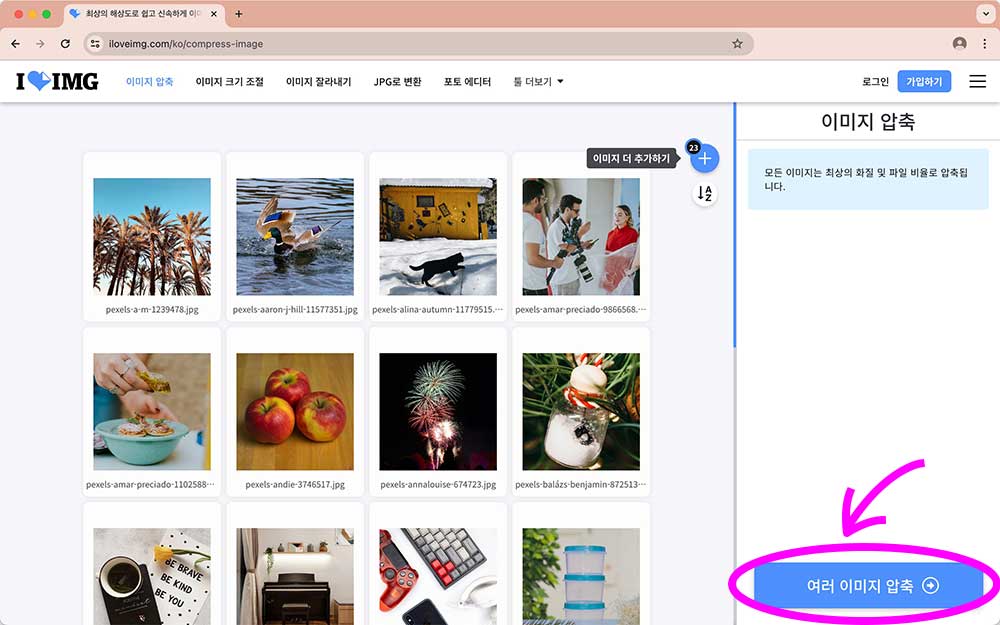Click the address bar URL
Image resolution: width=1000 pixels, height=625 pixels.
coord(186,44)
